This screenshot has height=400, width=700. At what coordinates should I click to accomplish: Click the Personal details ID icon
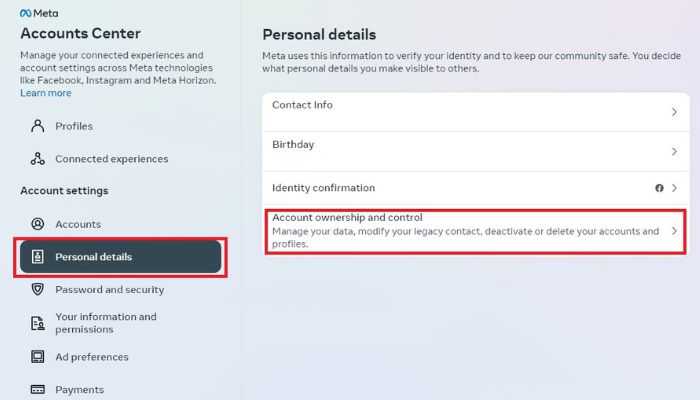point(38,257)
